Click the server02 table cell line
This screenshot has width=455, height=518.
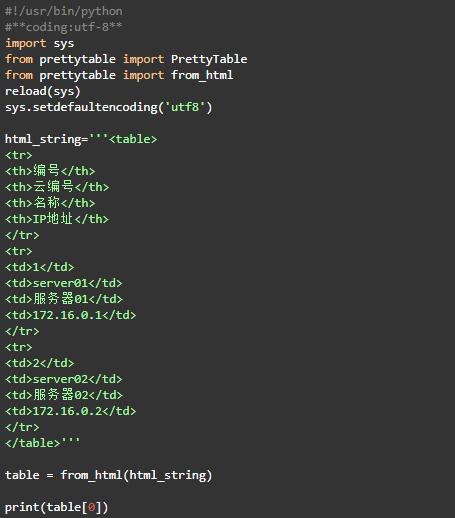point(64,379)
